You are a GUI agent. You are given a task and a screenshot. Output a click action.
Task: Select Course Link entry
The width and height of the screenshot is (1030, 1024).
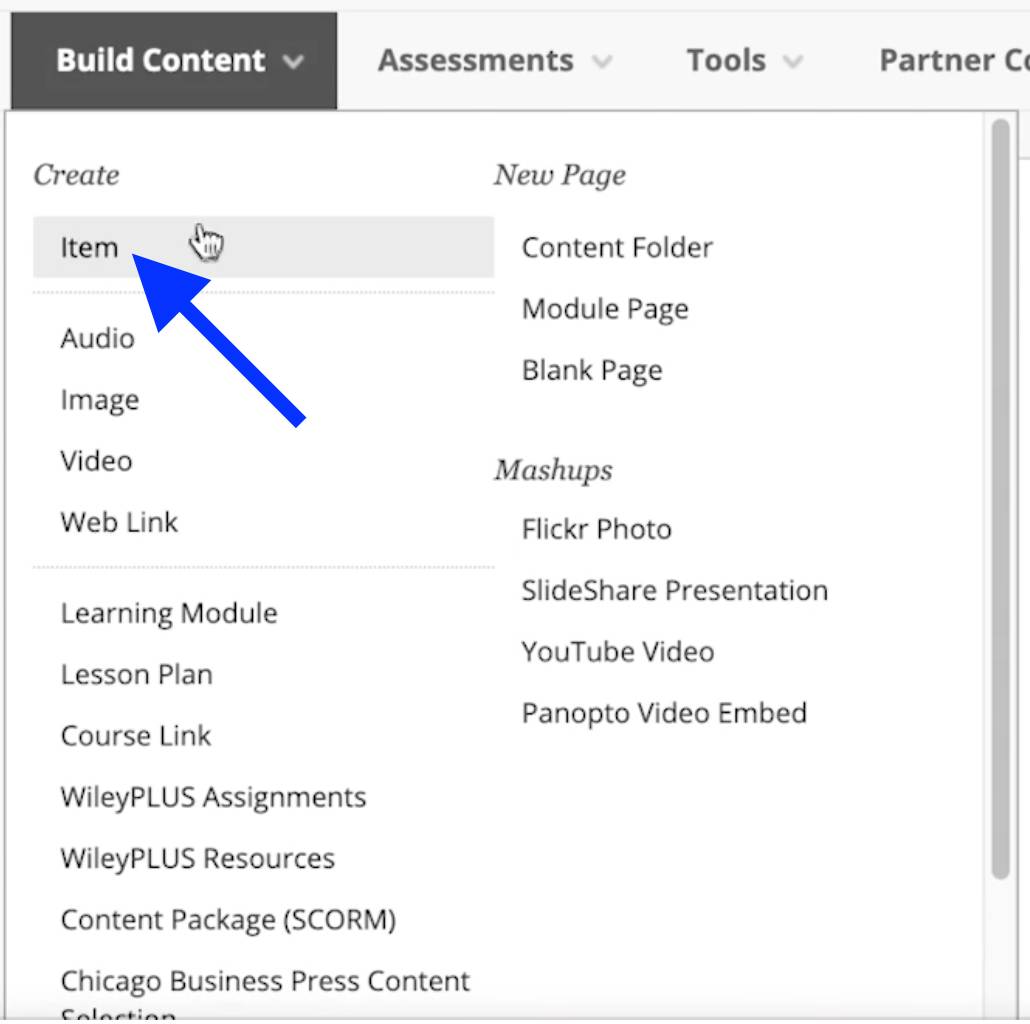135,736
